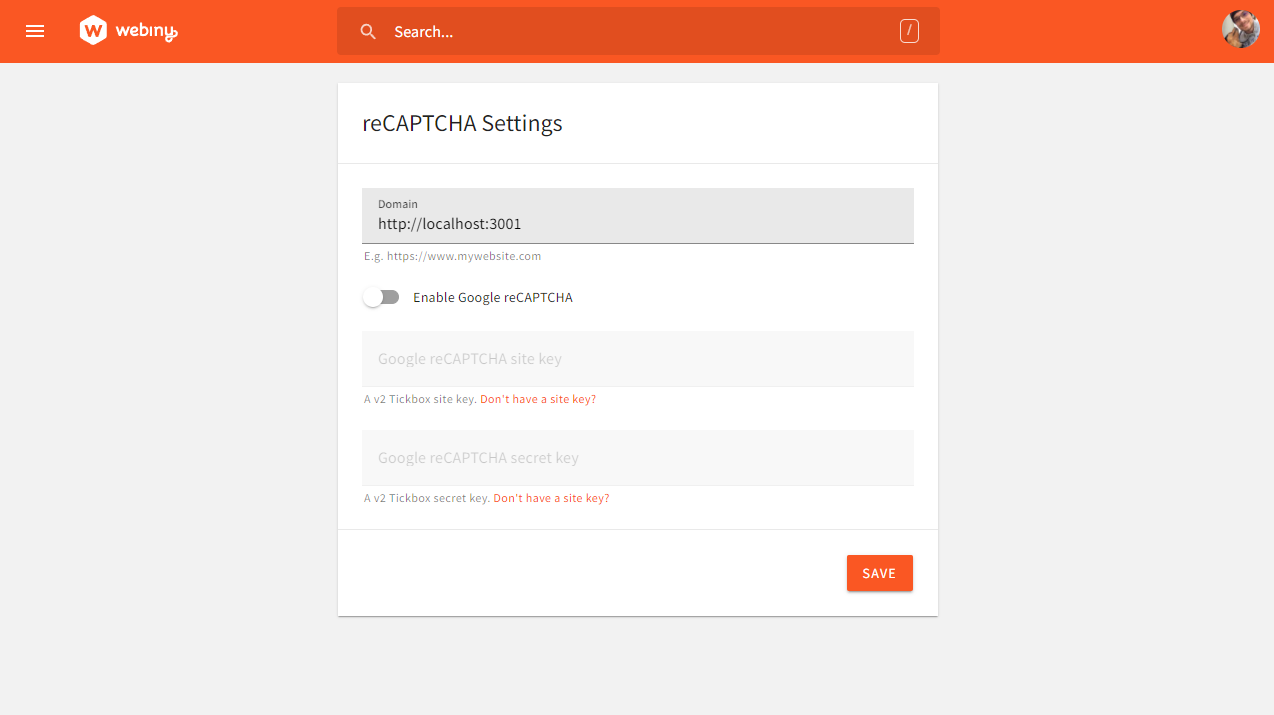The width and height of the screenshot is (1274, 715).
Task: Click the secret key 'Don't have a site key?' link
Action: pyautogui.click(x=551, y=497)
